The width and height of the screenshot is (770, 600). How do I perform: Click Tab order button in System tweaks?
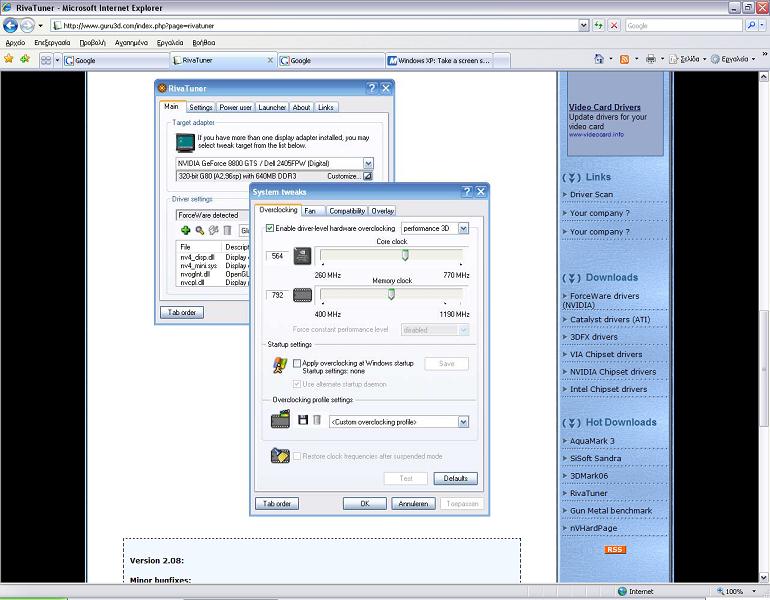point(277,503)
